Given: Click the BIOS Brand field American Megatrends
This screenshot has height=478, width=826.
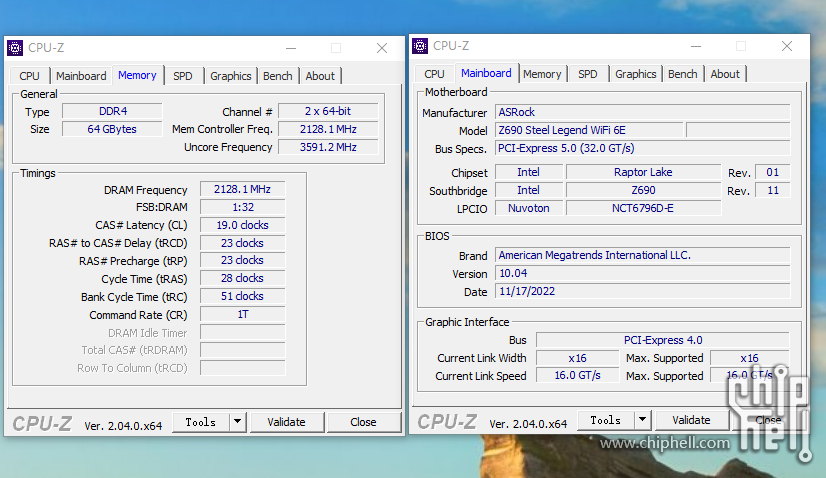Looking at the screenshot, I should coord(643,255).
